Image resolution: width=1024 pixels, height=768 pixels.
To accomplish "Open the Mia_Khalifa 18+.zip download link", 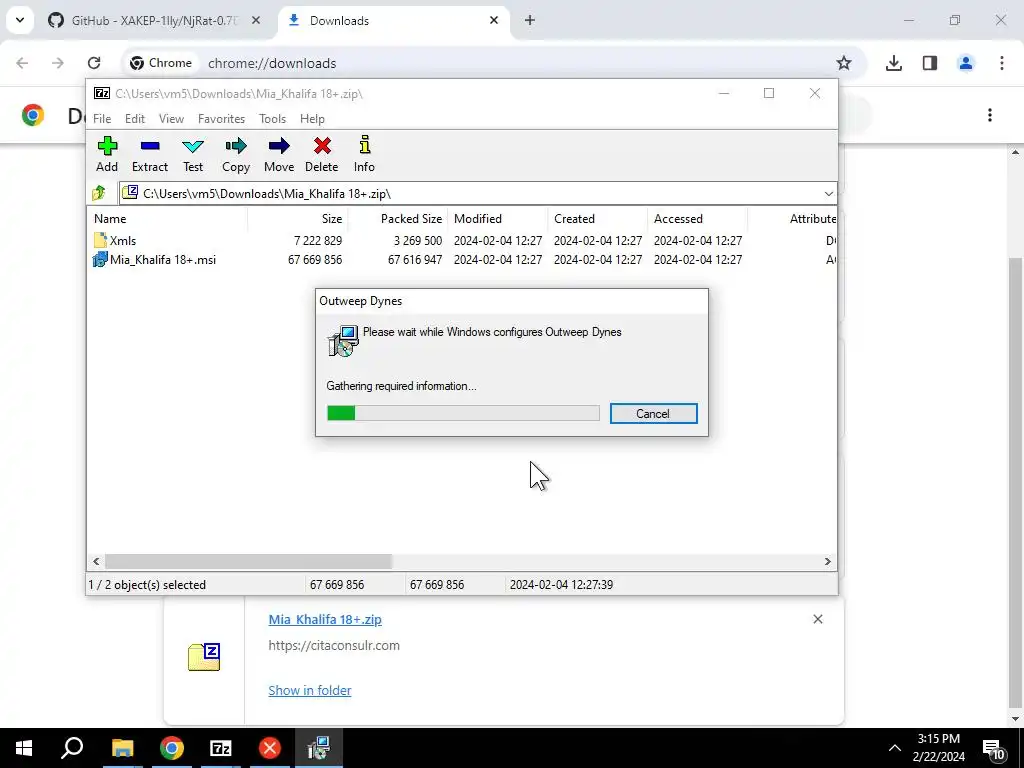I will (325, 620).
